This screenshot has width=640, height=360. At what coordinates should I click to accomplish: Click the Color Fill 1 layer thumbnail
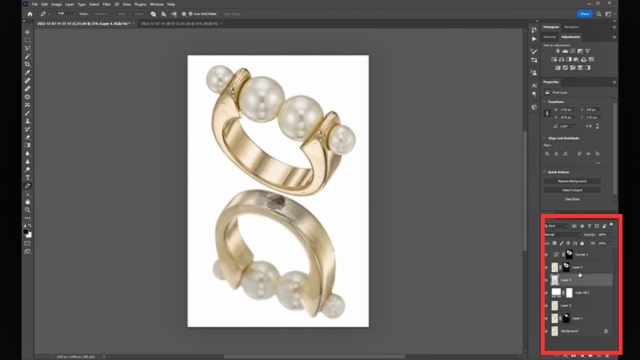pyautogui.click(x=556, y=293)
